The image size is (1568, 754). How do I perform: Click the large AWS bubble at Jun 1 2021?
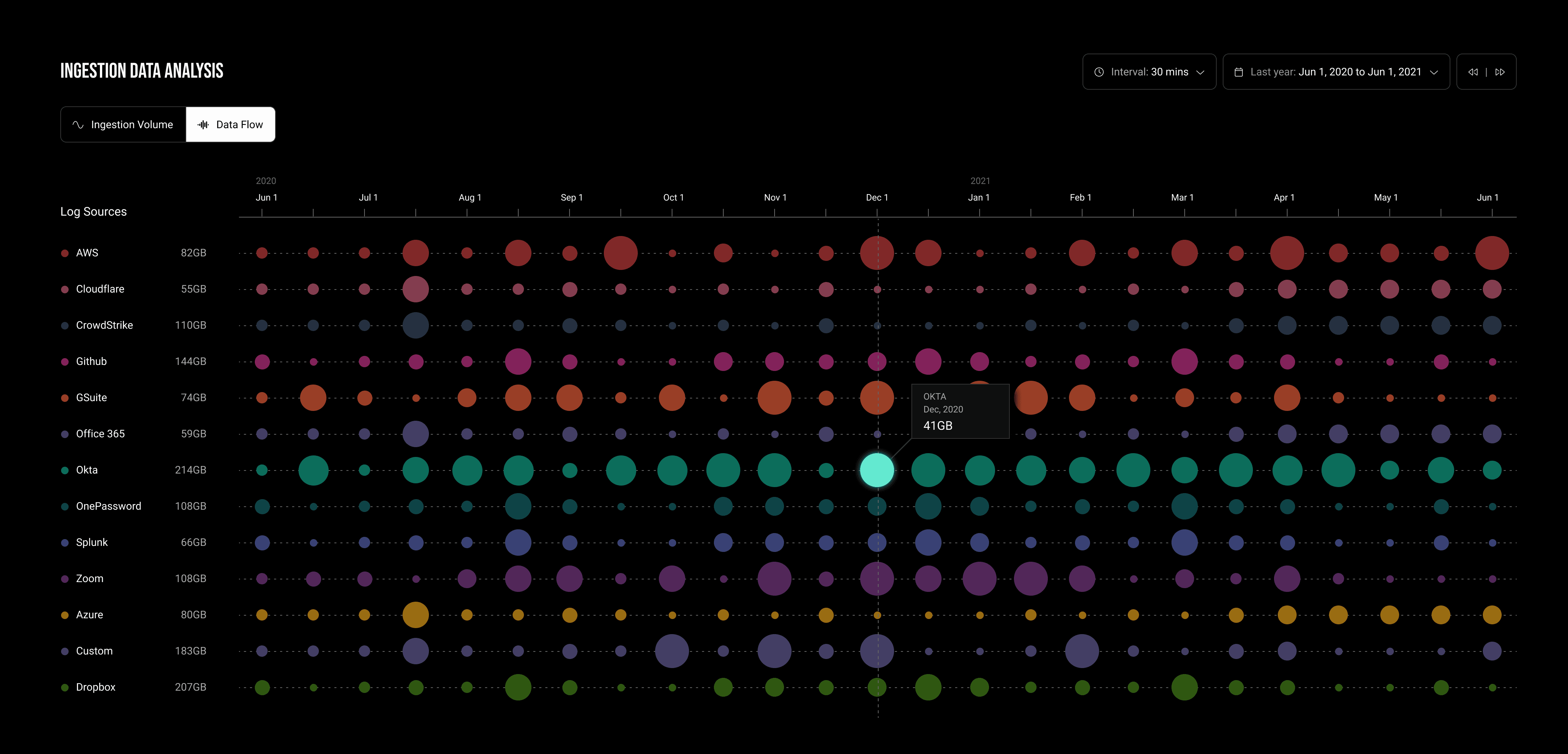pyautogui.click(x=1492, y=253)
